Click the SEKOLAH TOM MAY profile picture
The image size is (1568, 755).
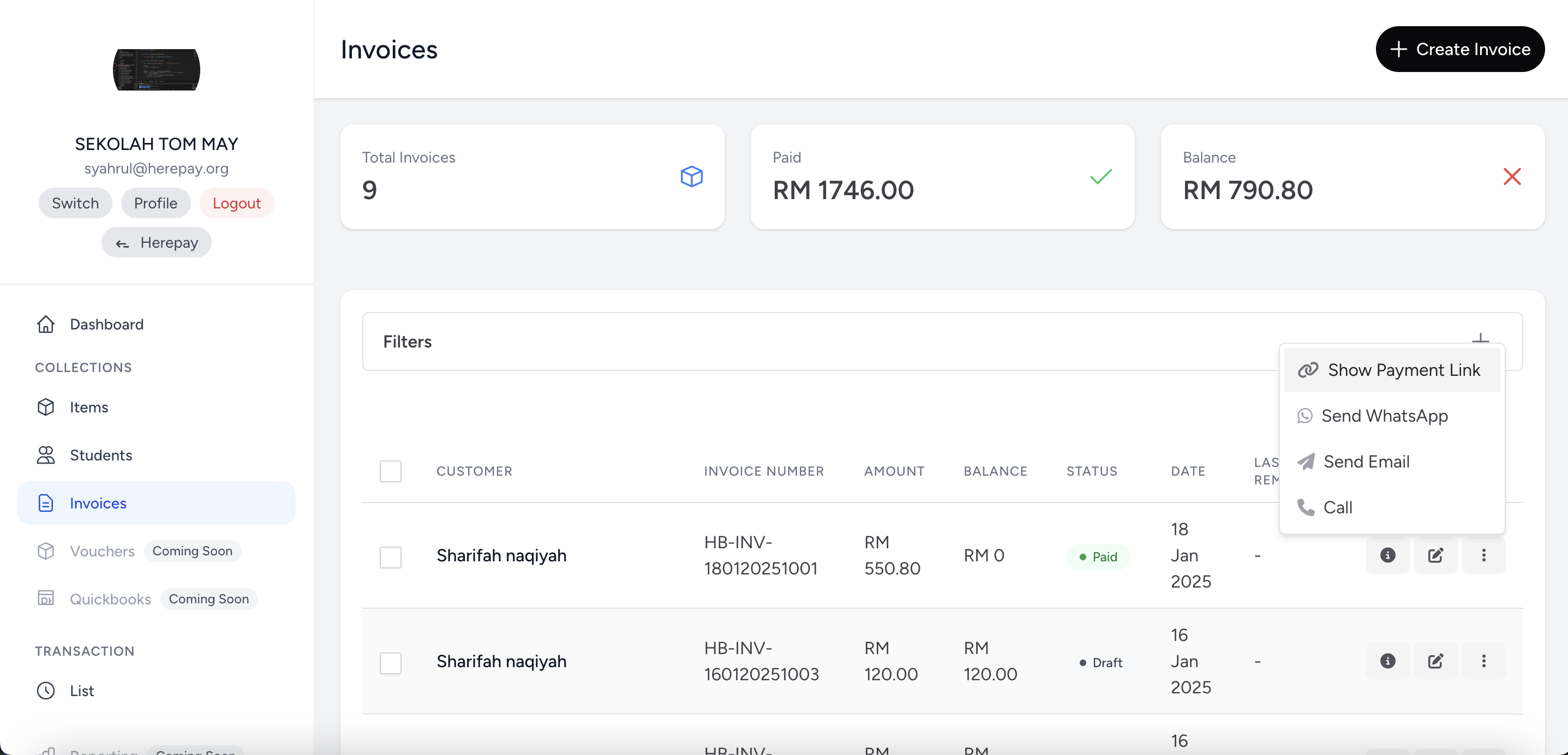157,69
